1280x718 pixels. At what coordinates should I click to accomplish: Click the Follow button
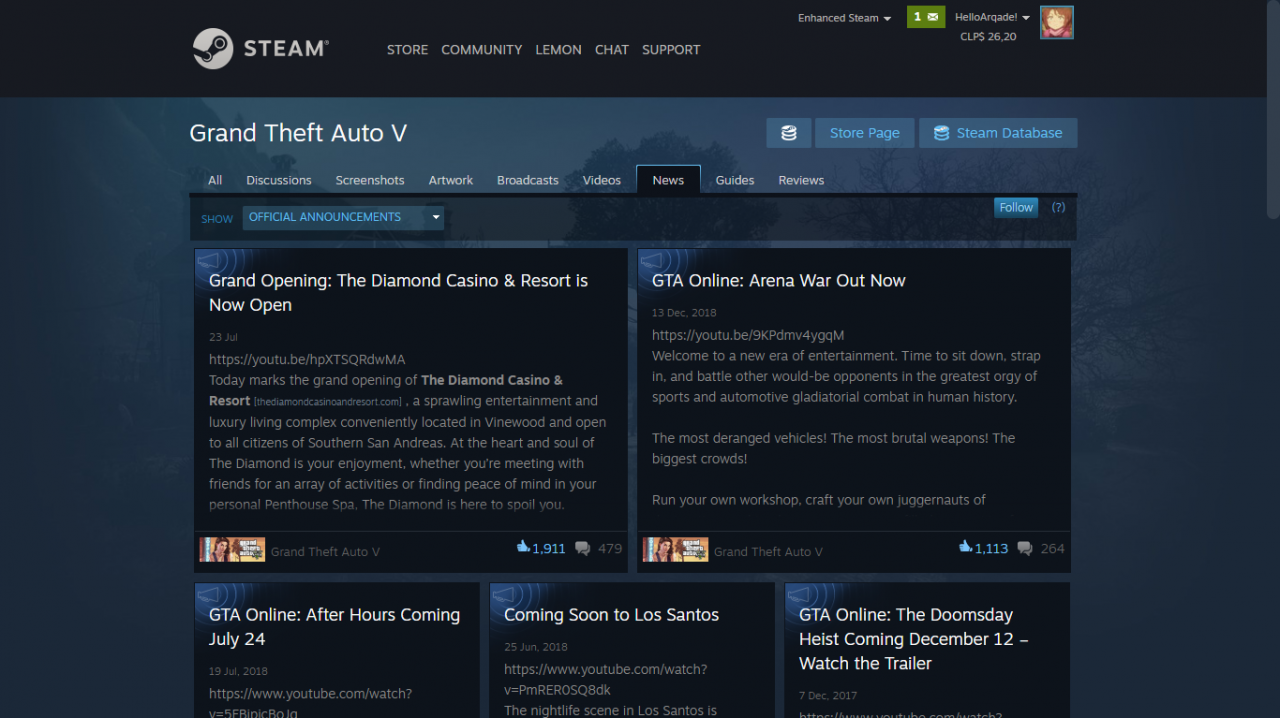[1016, 207]
